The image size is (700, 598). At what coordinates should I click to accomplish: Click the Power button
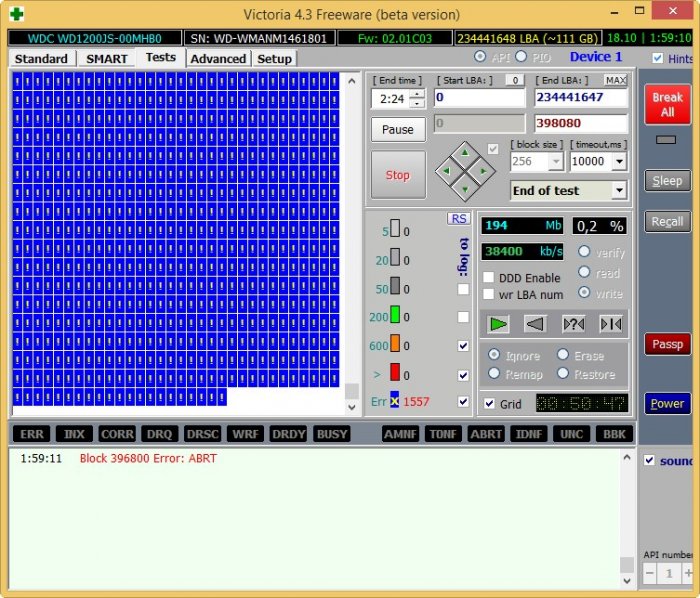(x=667, y=403)
